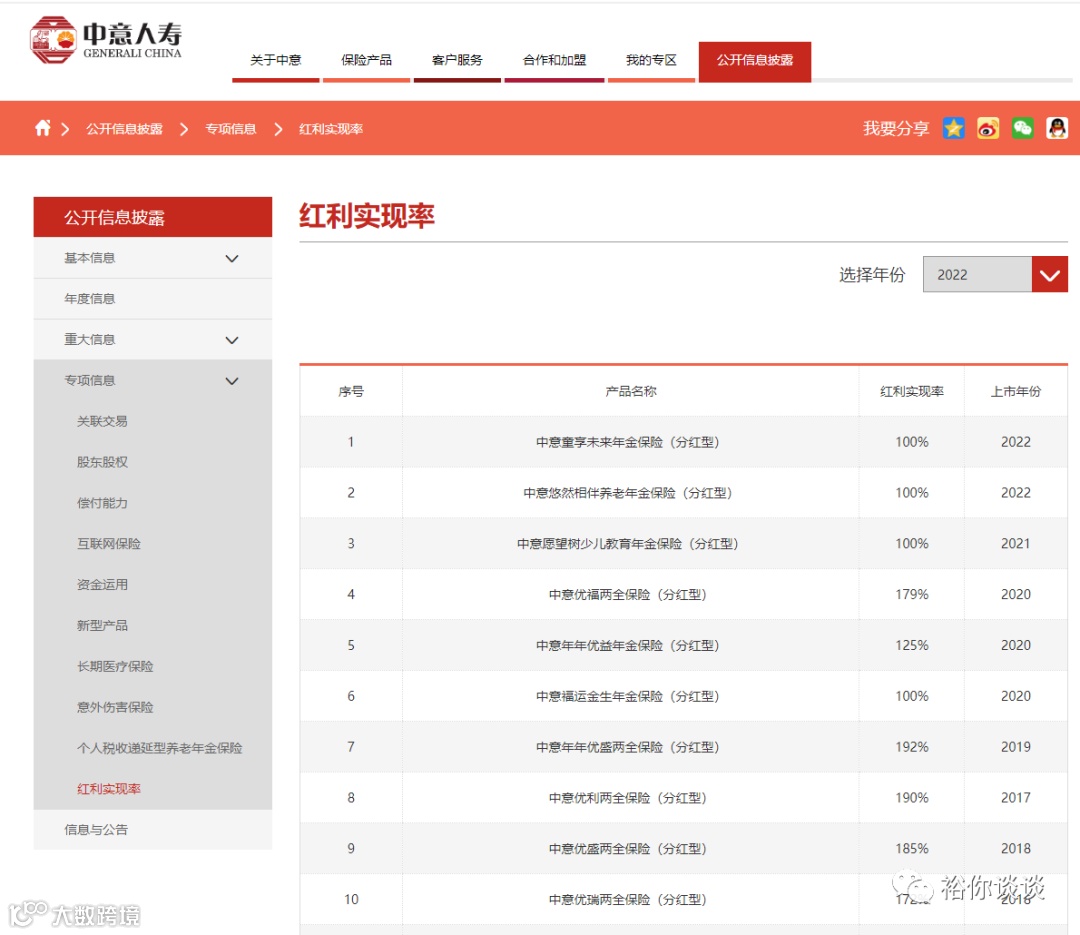Click the 上市年份 column header

coord(1016,391)
